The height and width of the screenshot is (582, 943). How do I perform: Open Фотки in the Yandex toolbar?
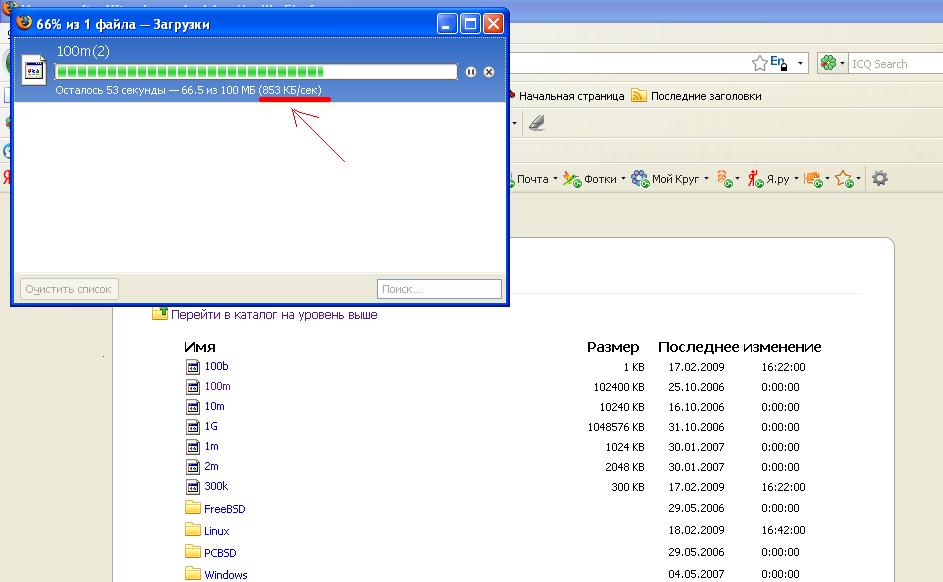coord(599,179)
